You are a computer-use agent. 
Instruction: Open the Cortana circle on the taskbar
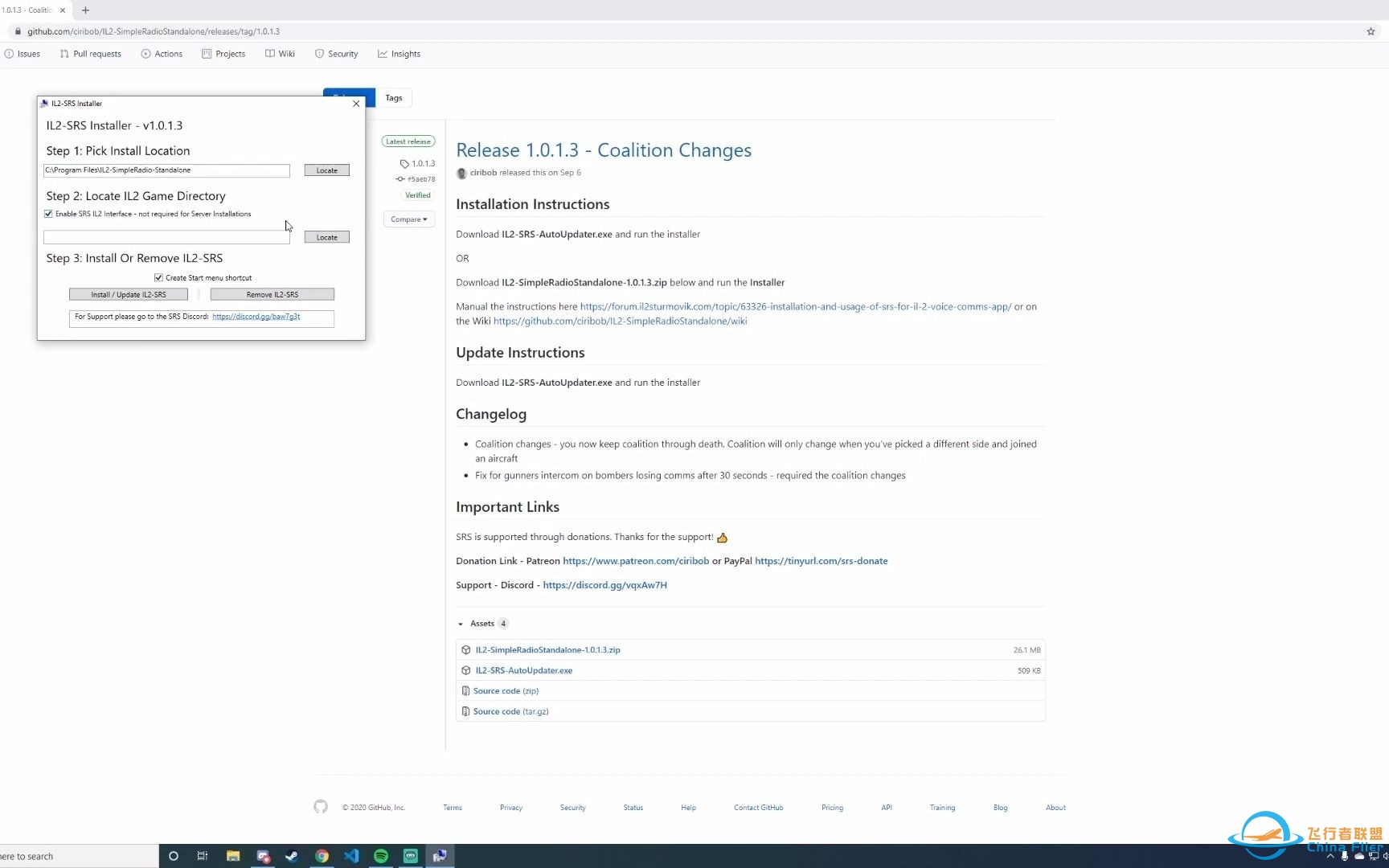173,856
